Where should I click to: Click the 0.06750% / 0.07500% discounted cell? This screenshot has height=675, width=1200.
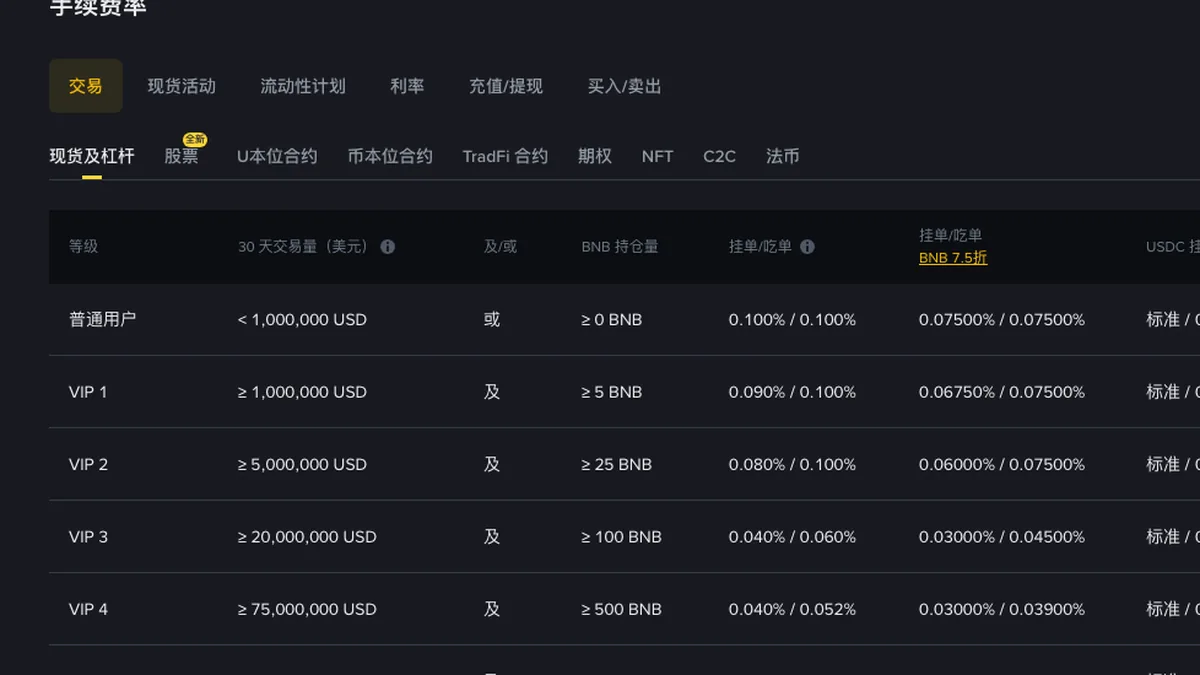tap(1002, 392)
